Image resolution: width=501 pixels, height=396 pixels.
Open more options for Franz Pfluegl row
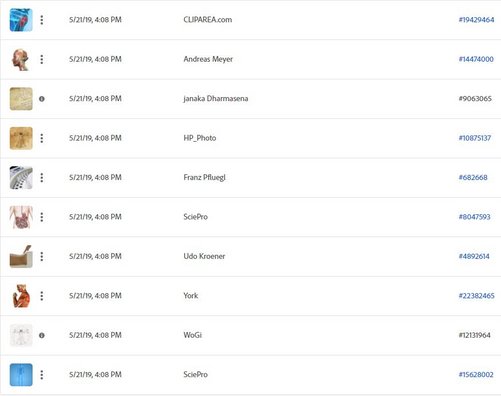[42, 177]
